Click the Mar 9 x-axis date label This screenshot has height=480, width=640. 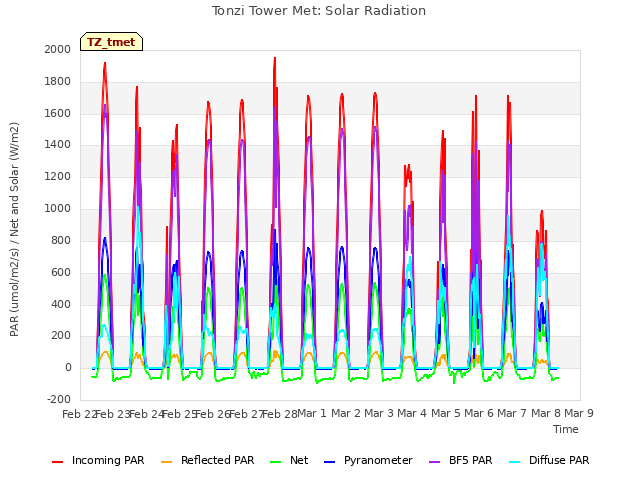[x=579, y=413]
